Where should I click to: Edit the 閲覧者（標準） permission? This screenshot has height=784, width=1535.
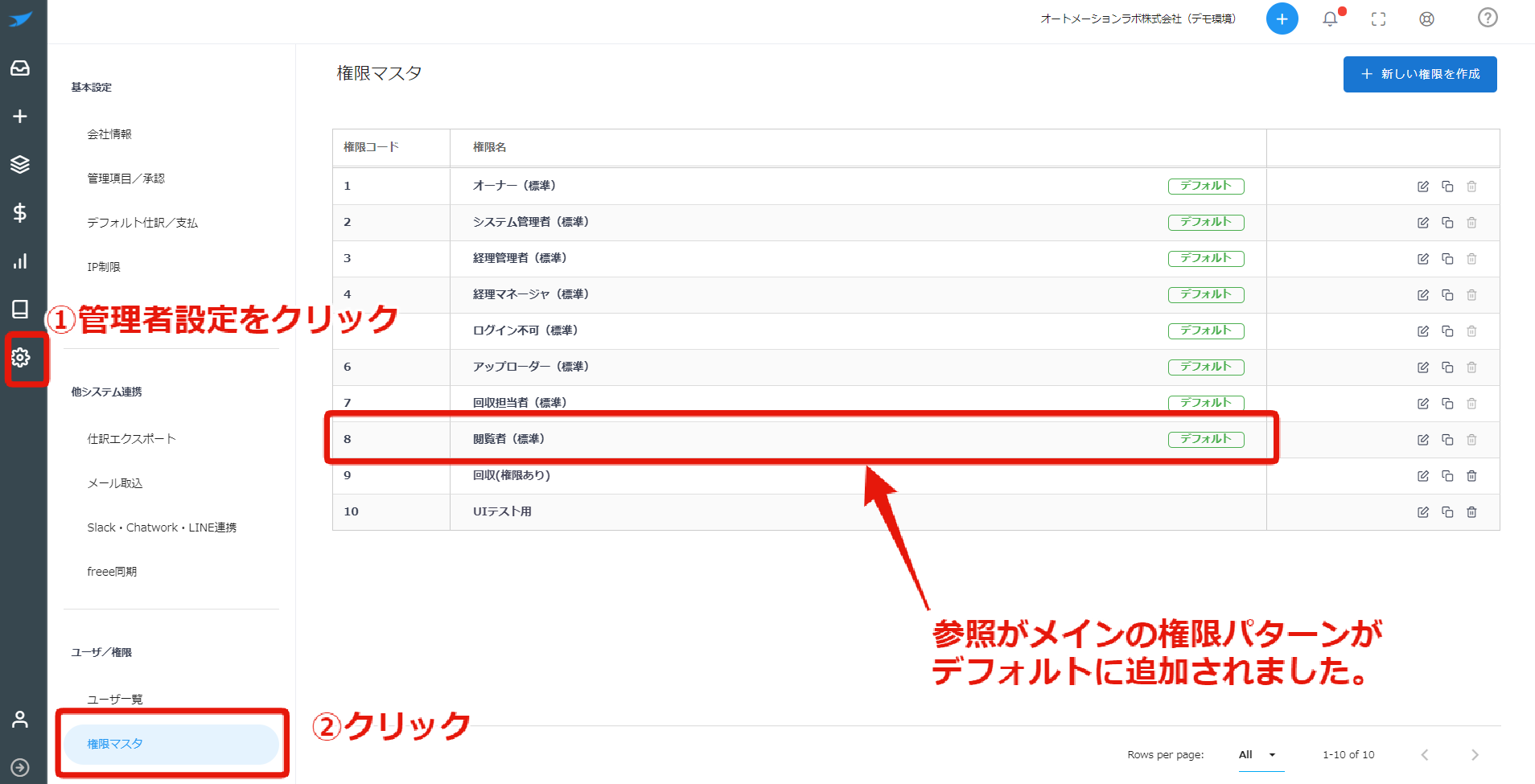[x=1423, y=440]
